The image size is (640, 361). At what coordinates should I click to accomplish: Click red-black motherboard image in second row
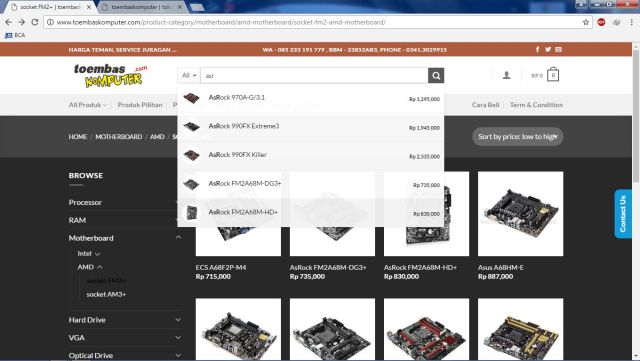426,330
